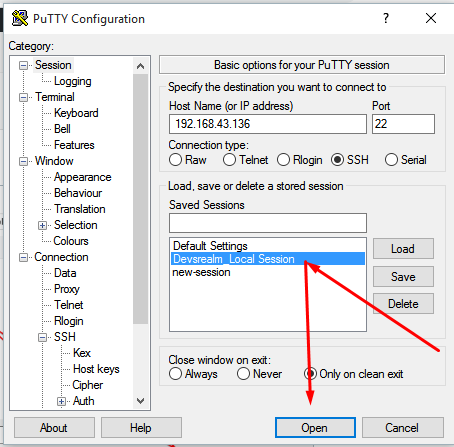Collapse the Terminal tree node
The width and height of the screenshot is (454, 447).
(x=23, y=97)
